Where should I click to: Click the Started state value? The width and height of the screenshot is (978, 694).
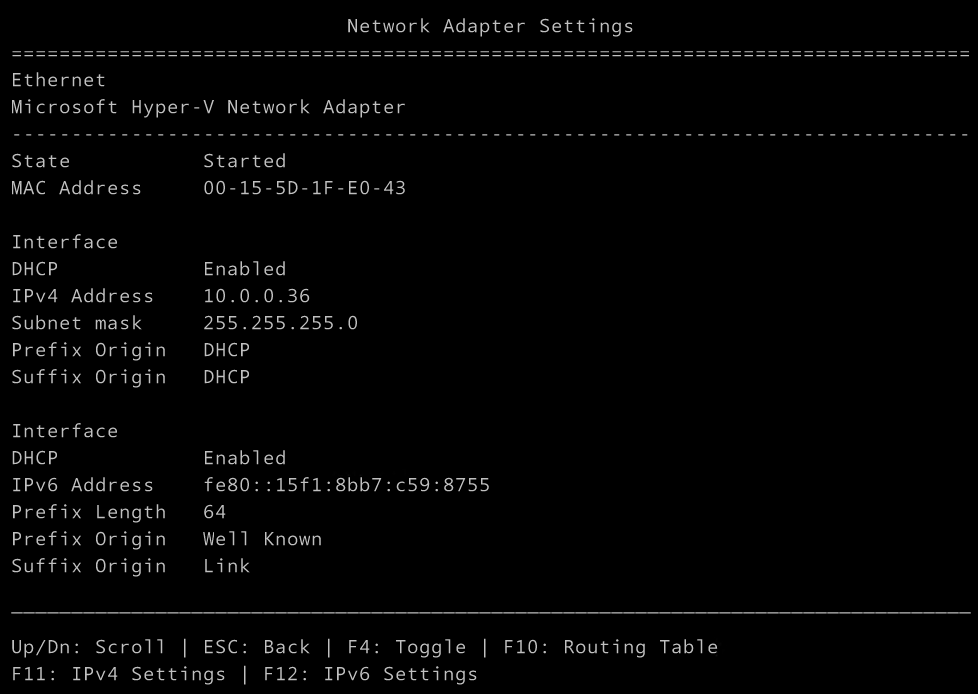point(244,161)
